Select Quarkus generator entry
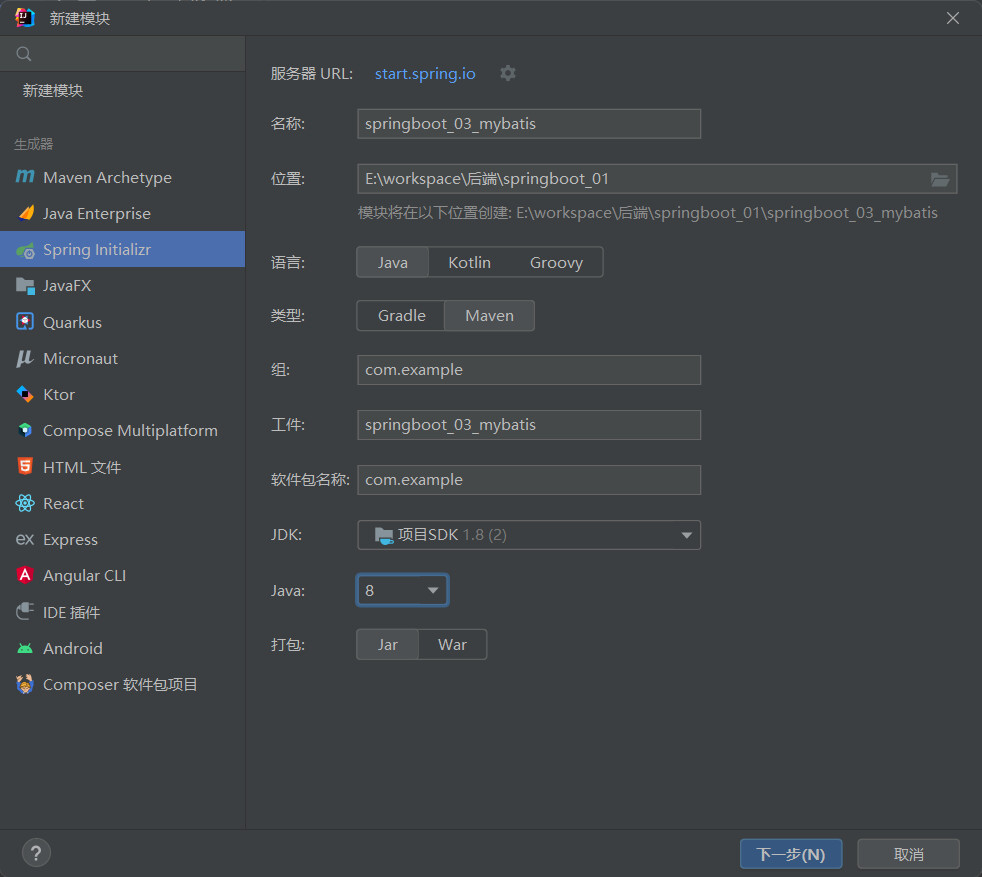 [x=123, y=322]
